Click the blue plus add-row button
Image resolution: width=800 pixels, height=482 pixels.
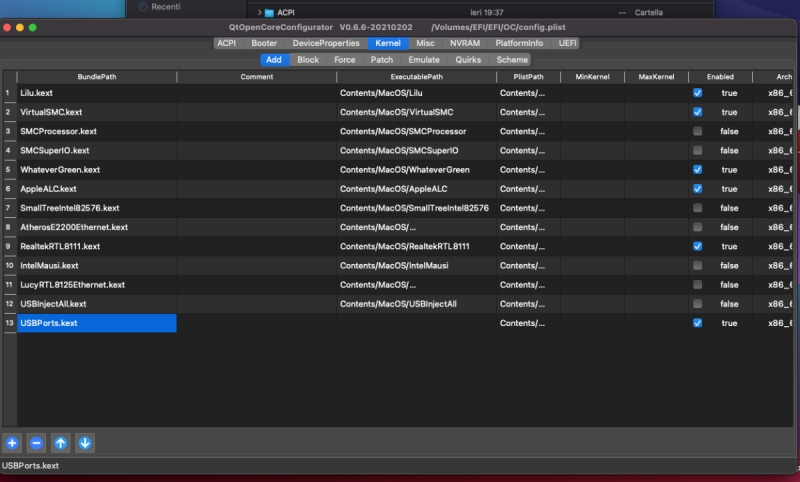(12, 442)
